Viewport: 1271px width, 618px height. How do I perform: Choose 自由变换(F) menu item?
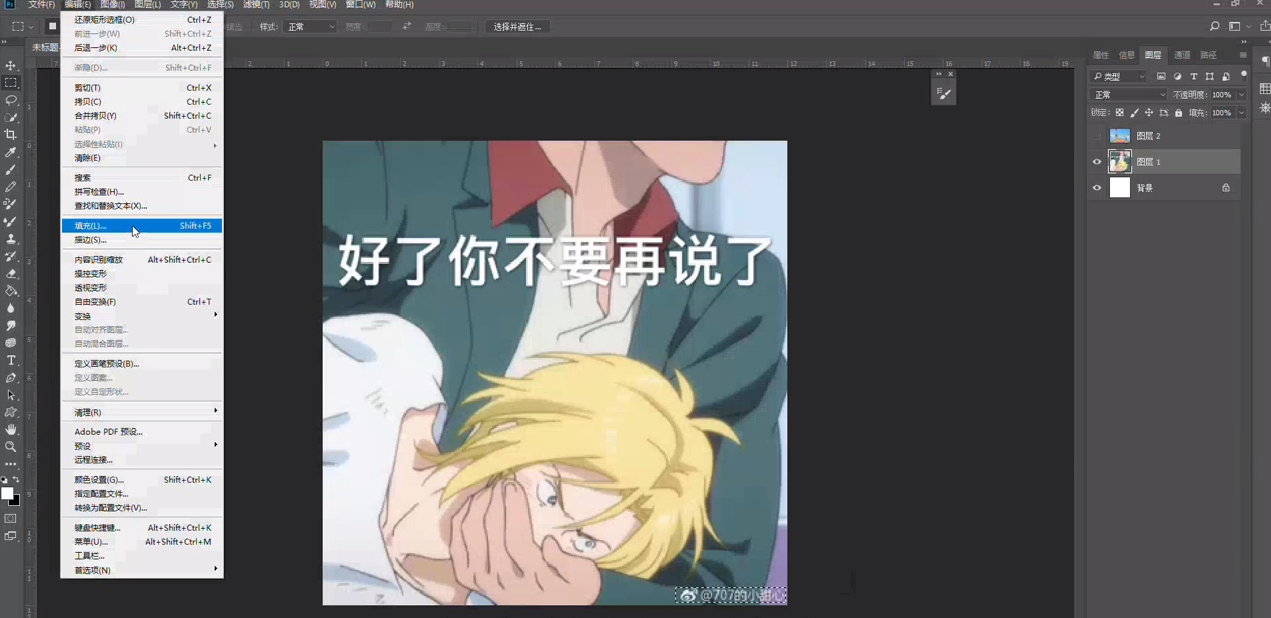pyautogui.click(x=142, y=302)
